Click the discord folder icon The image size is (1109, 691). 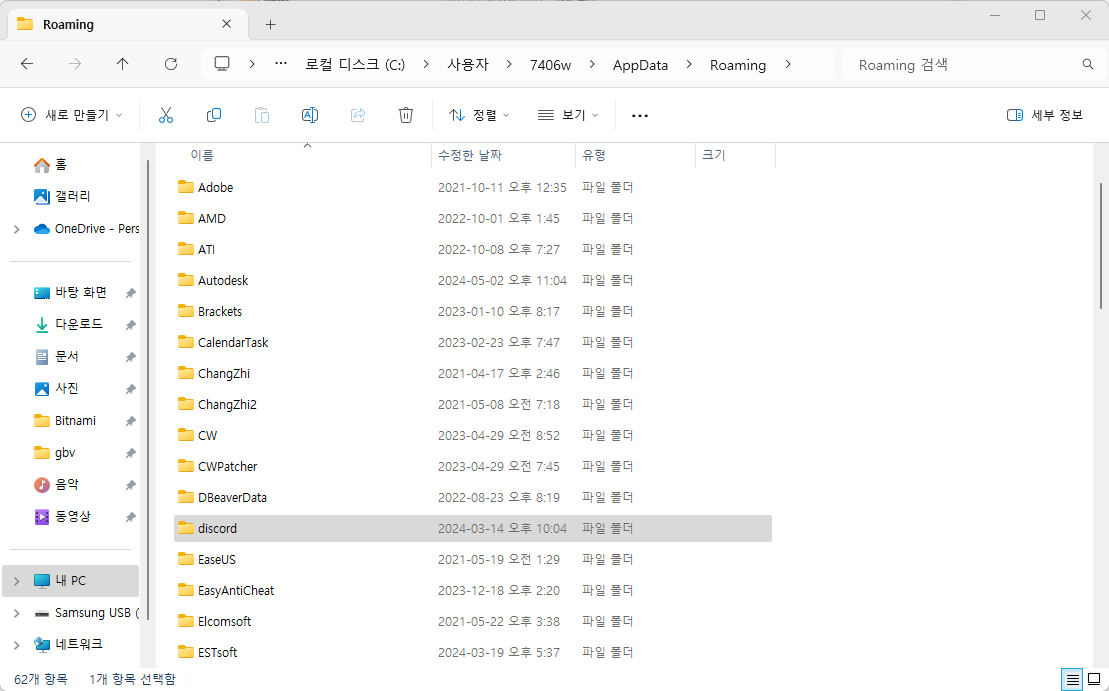(x=186, y=528)
